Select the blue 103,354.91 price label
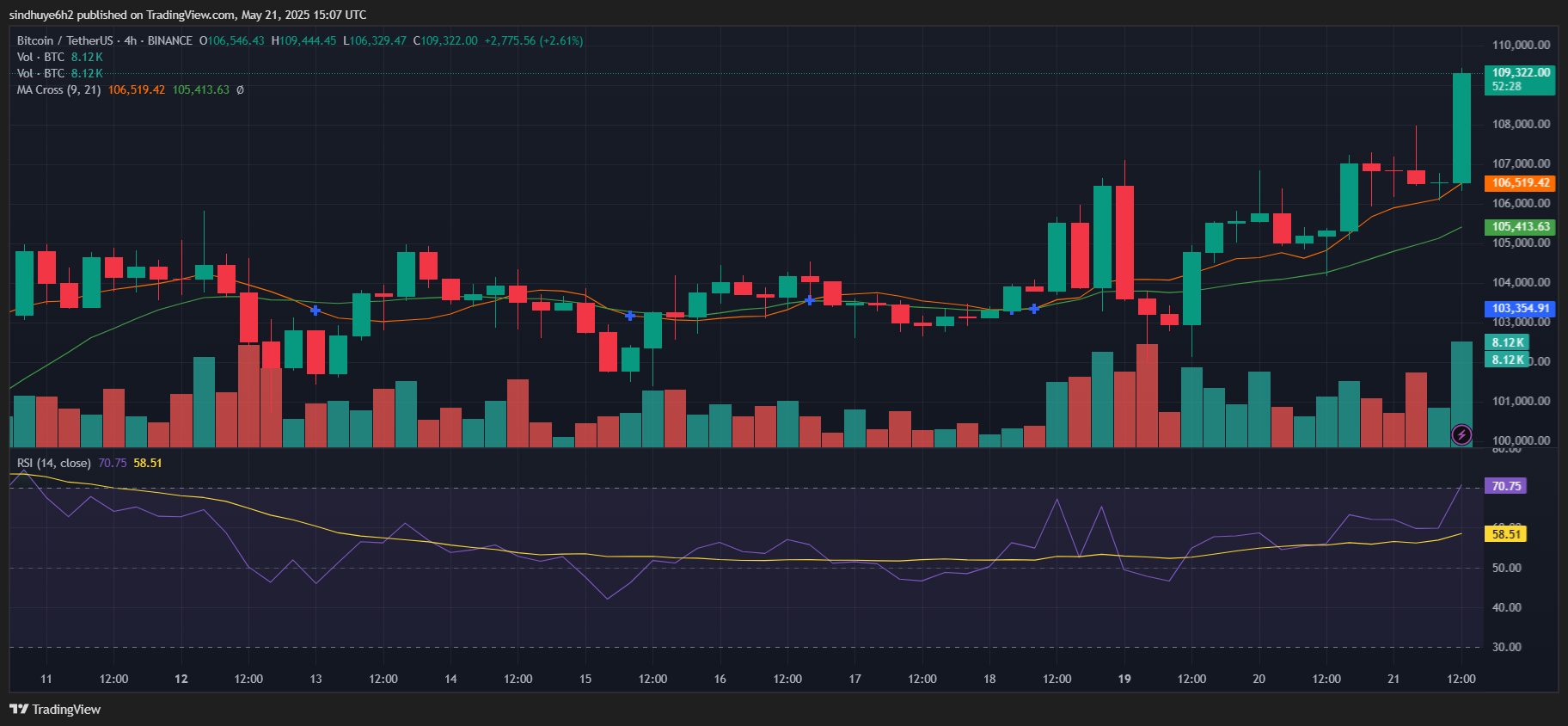 (x=1520, y=308)
